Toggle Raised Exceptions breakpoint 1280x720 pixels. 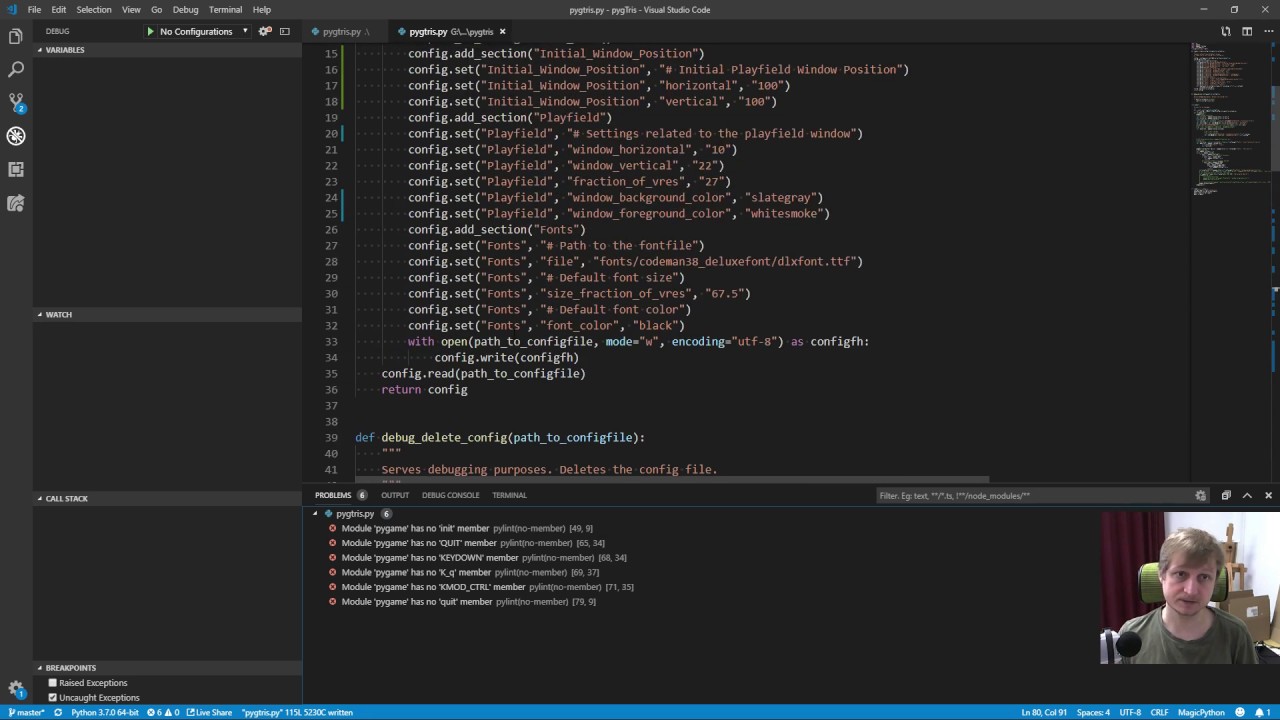[53, 683]
